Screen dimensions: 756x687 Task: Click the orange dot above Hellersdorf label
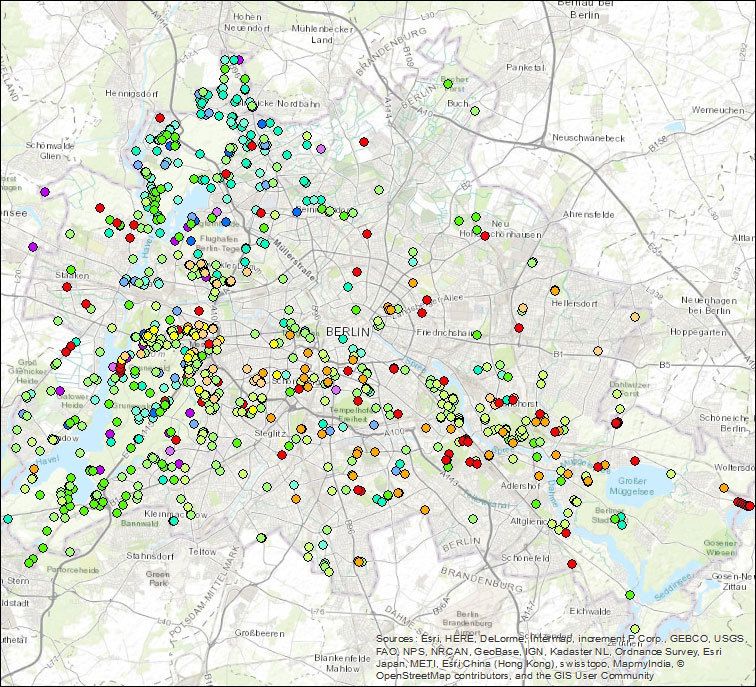[x=555, y=290]
